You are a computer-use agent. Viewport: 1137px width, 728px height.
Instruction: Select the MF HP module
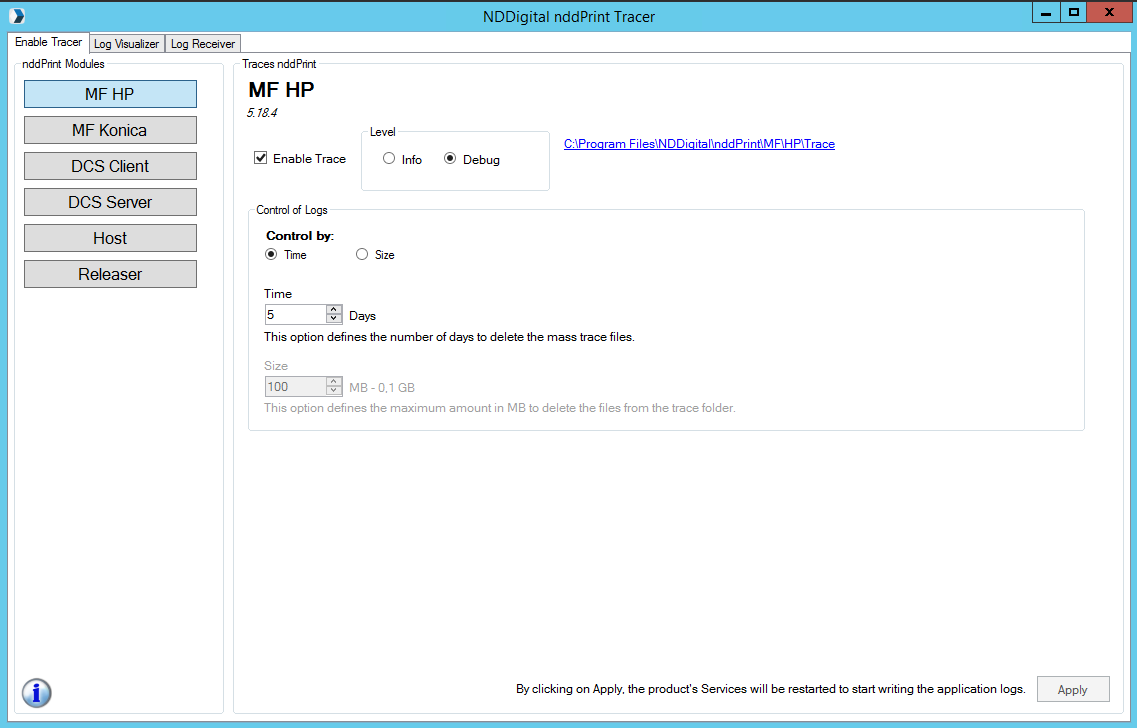click(110, 94)
